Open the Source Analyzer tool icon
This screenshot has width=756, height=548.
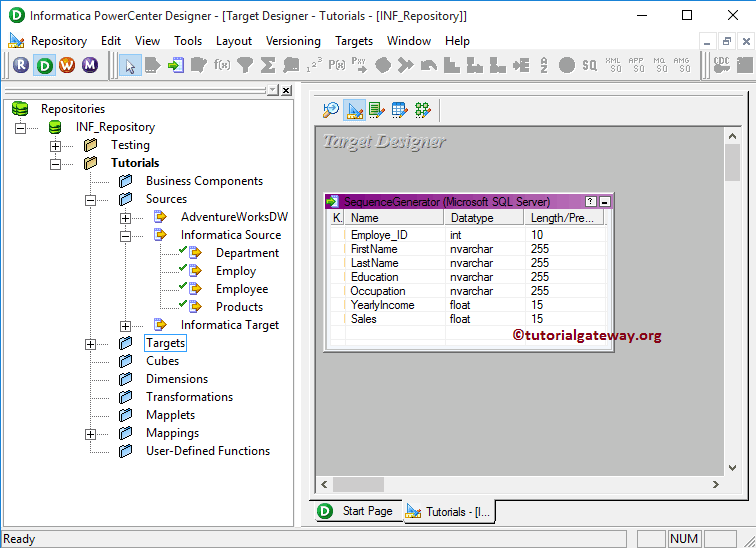click(x=331, y=110)
